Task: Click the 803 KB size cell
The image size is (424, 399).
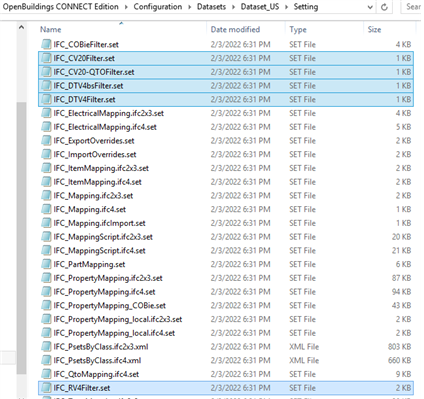Action: pyautogui.click(x=399, y=347)
